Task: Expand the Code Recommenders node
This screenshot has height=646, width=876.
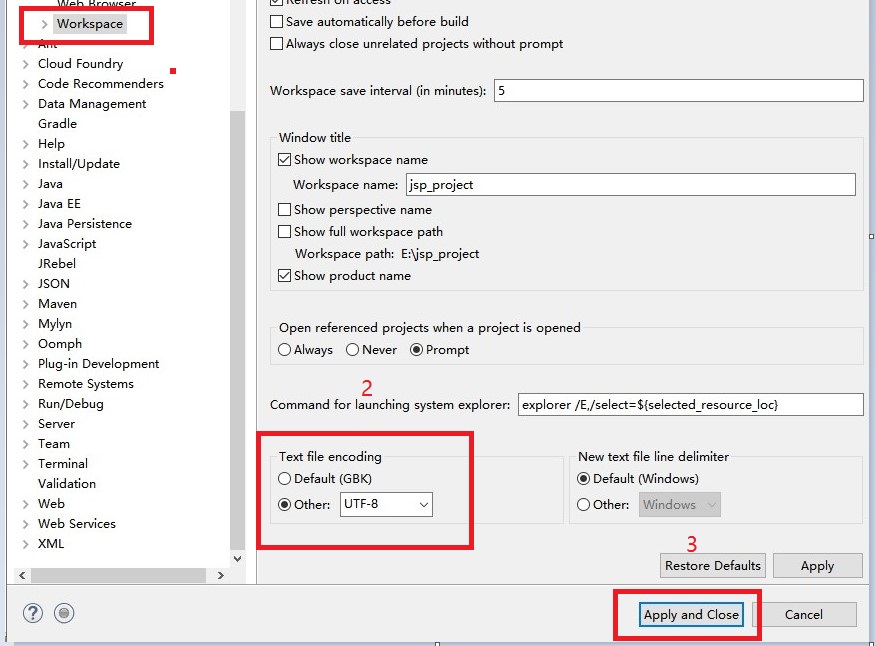Action: click(x=26, y=84)
